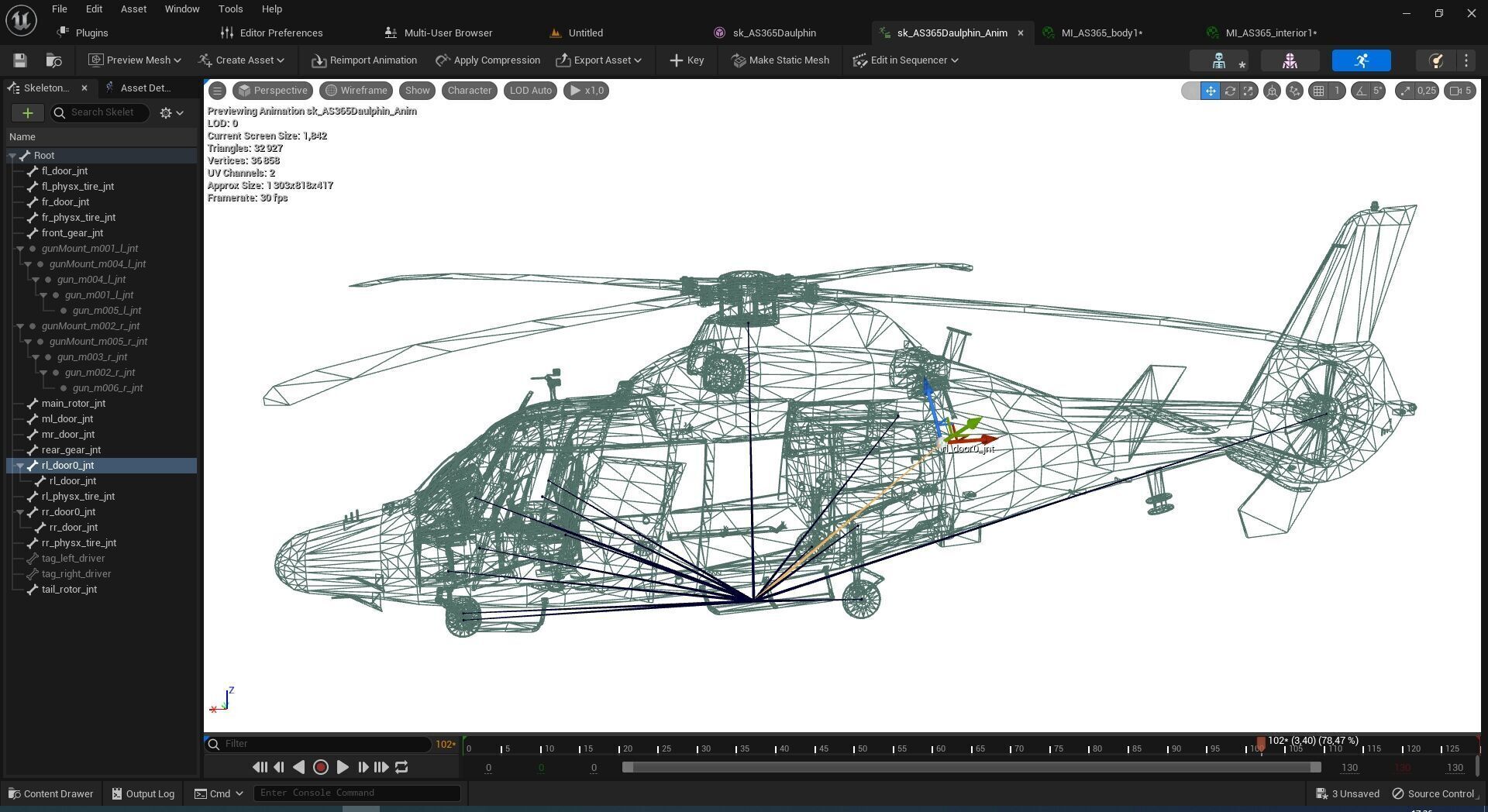
Task: Open skeleton tree settings gear dropdown
Action: coord(171,113)
